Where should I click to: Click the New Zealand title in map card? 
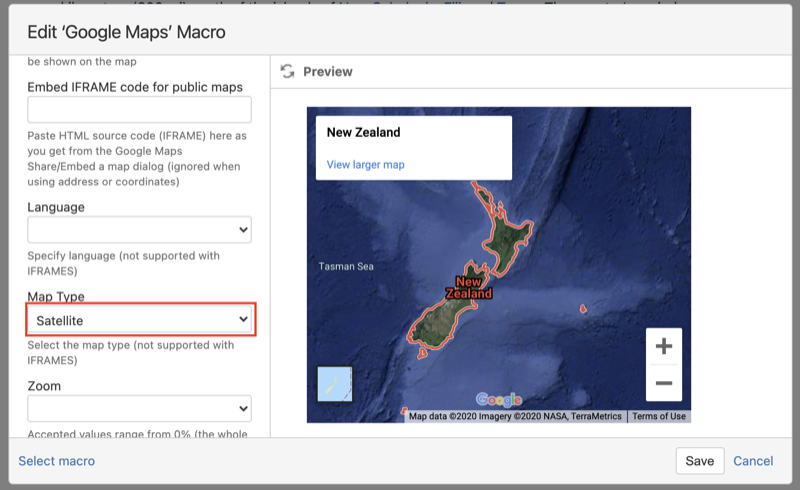(363, 132)
